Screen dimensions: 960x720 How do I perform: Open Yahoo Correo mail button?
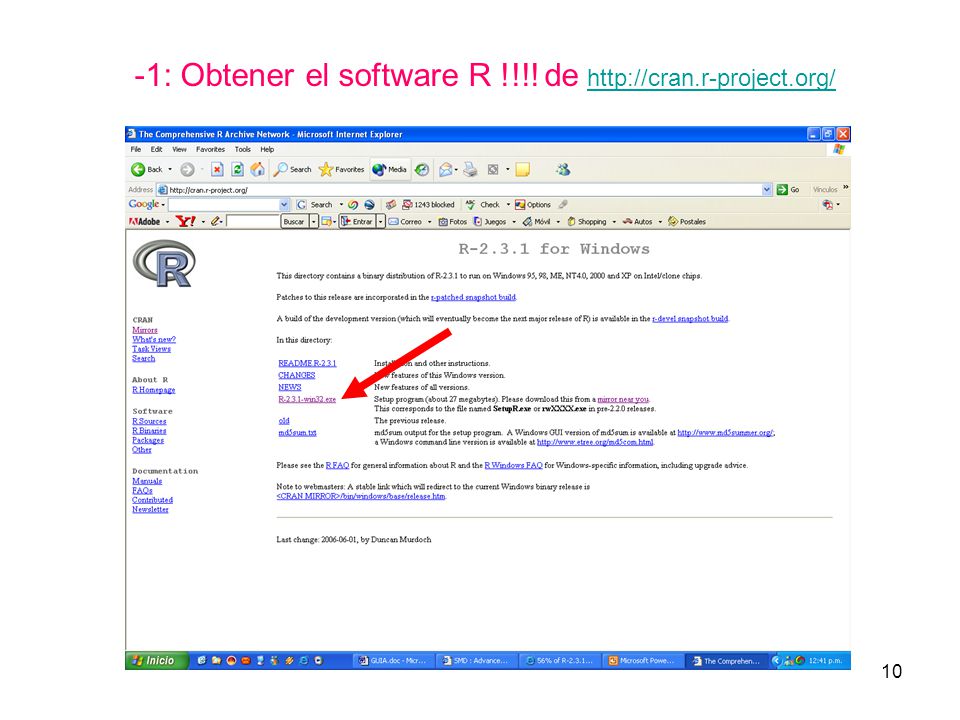point(405,222)
